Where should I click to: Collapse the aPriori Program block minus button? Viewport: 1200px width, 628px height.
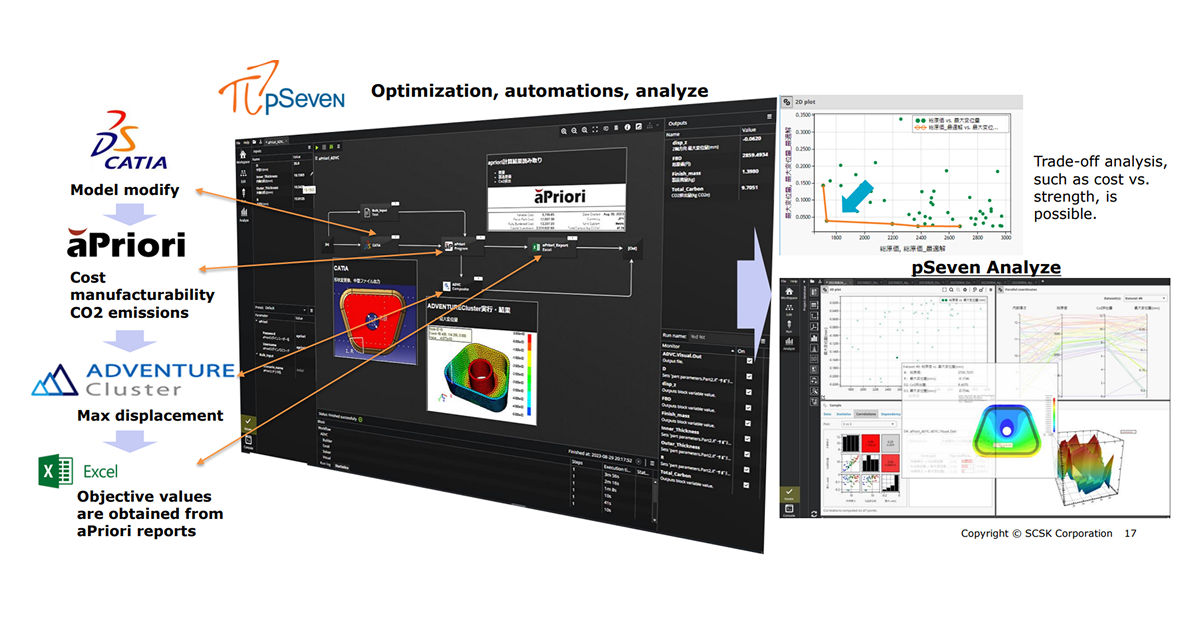click(x=480, y=237)
